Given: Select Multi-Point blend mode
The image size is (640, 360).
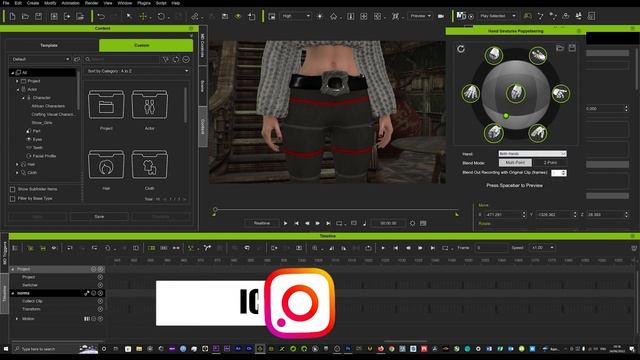Looking at the screenshot, I should 515,162.
